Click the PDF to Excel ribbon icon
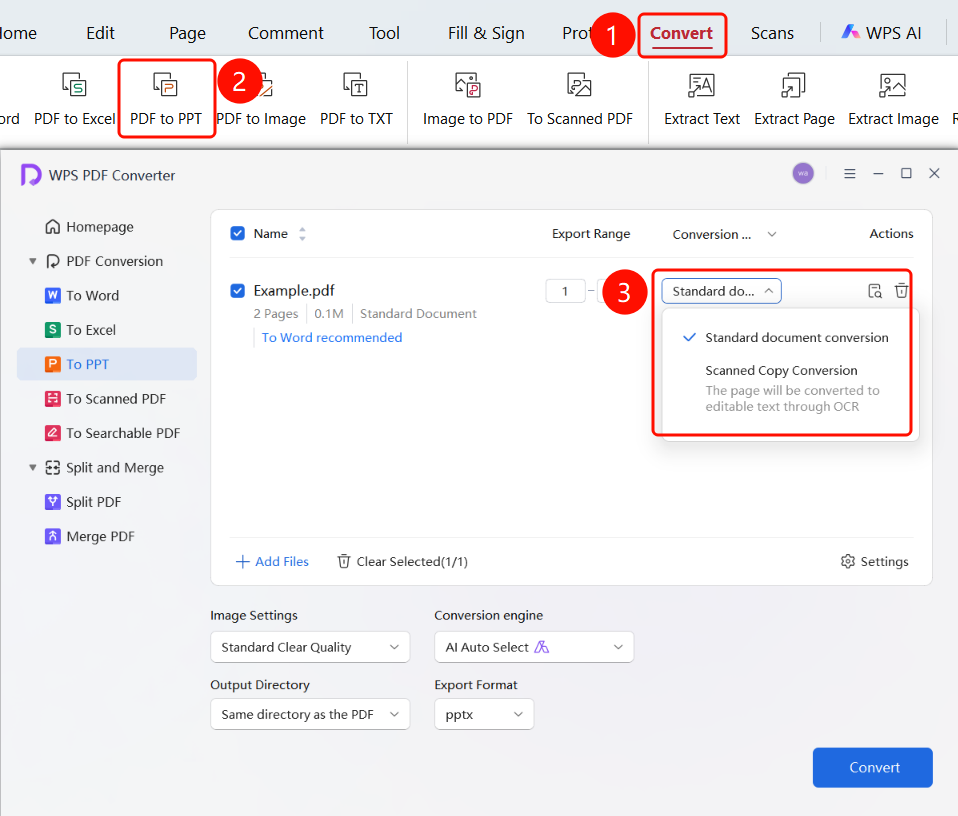 click(74, 85)
